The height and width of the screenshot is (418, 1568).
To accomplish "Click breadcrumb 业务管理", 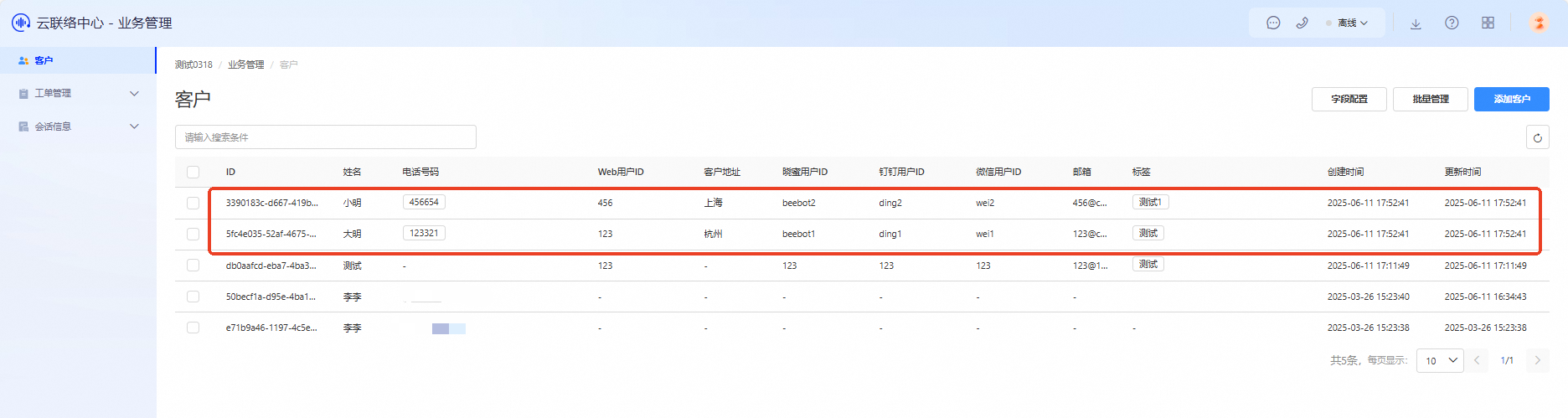I will click(245, 65).
